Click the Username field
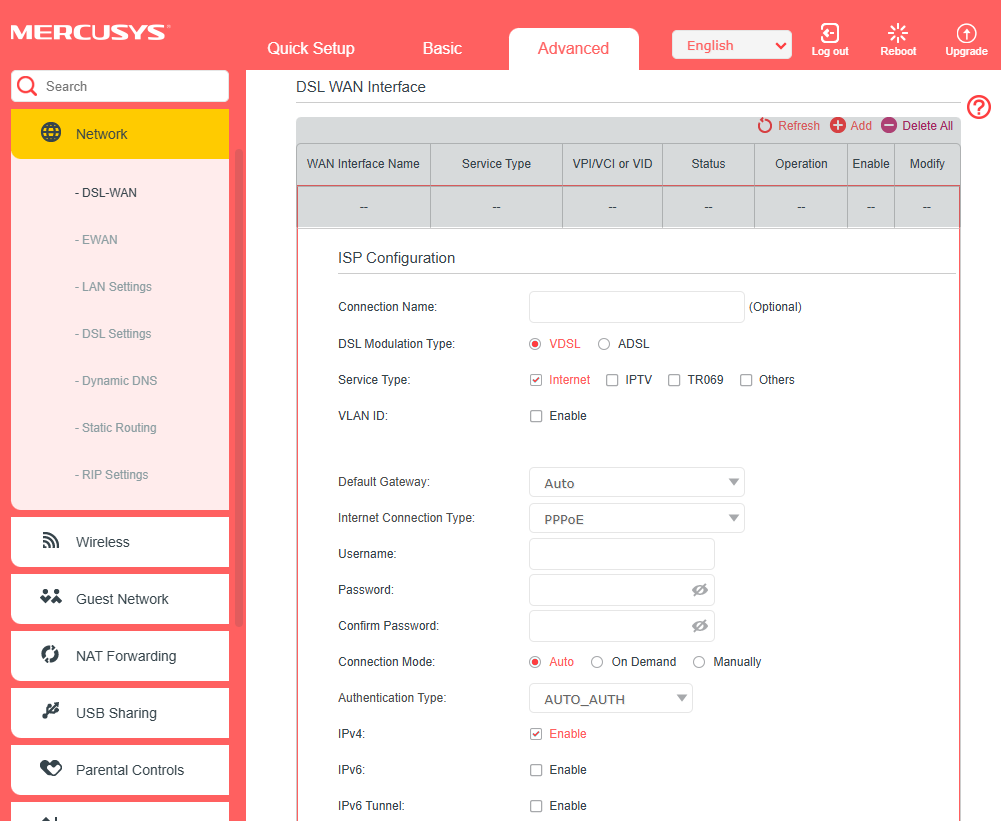The image size is (1001, 821). [x=622, y=554]
